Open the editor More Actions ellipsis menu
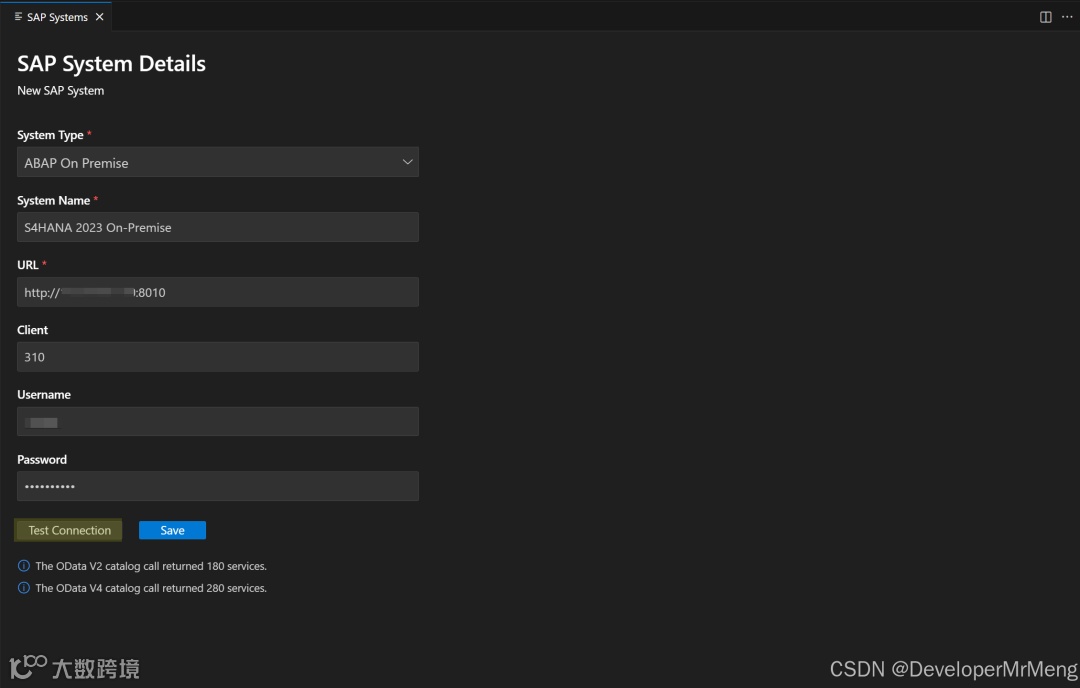 pyautogui.click(x=1067, y=17)
